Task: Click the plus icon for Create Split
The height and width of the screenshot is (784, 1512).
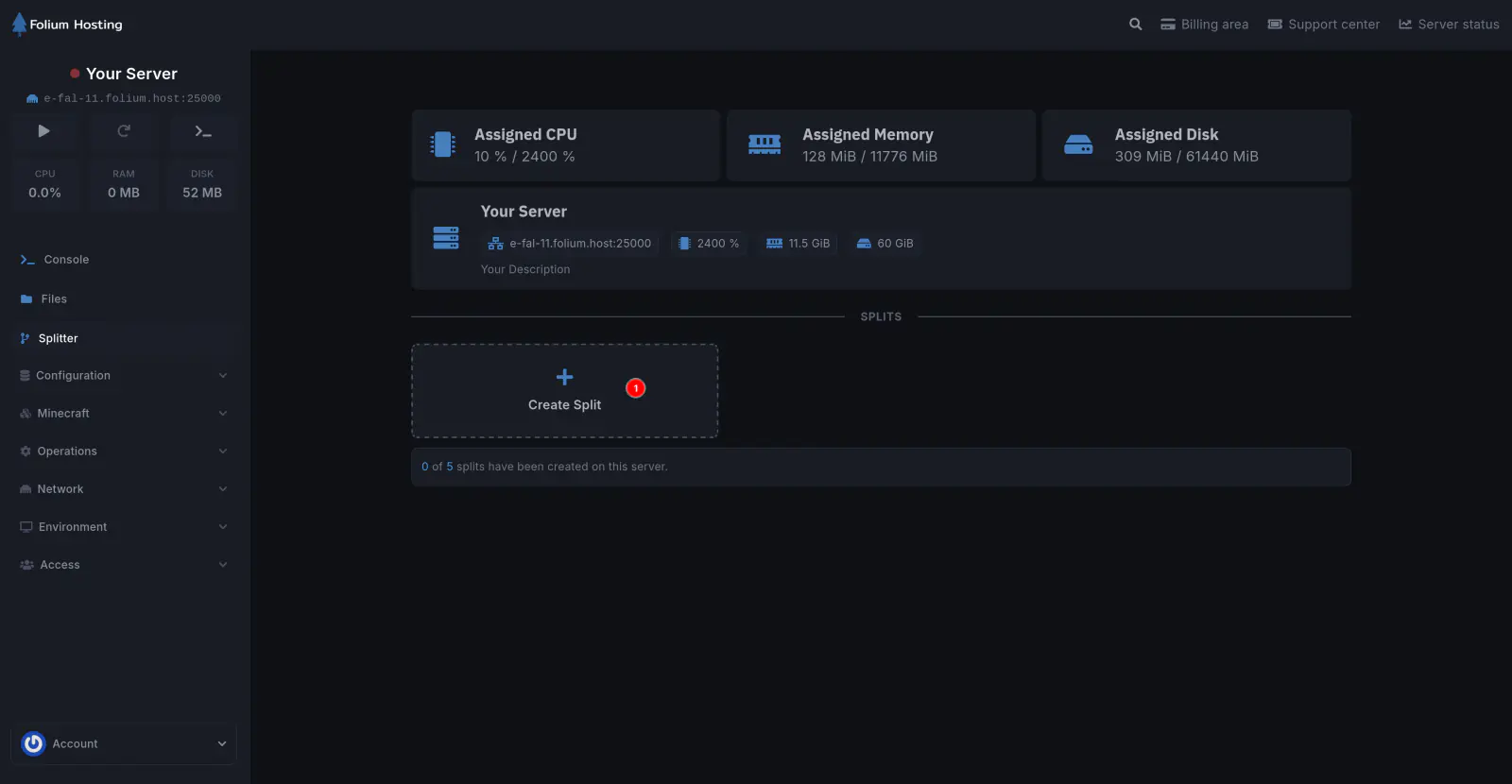Action: click(564, 377)
